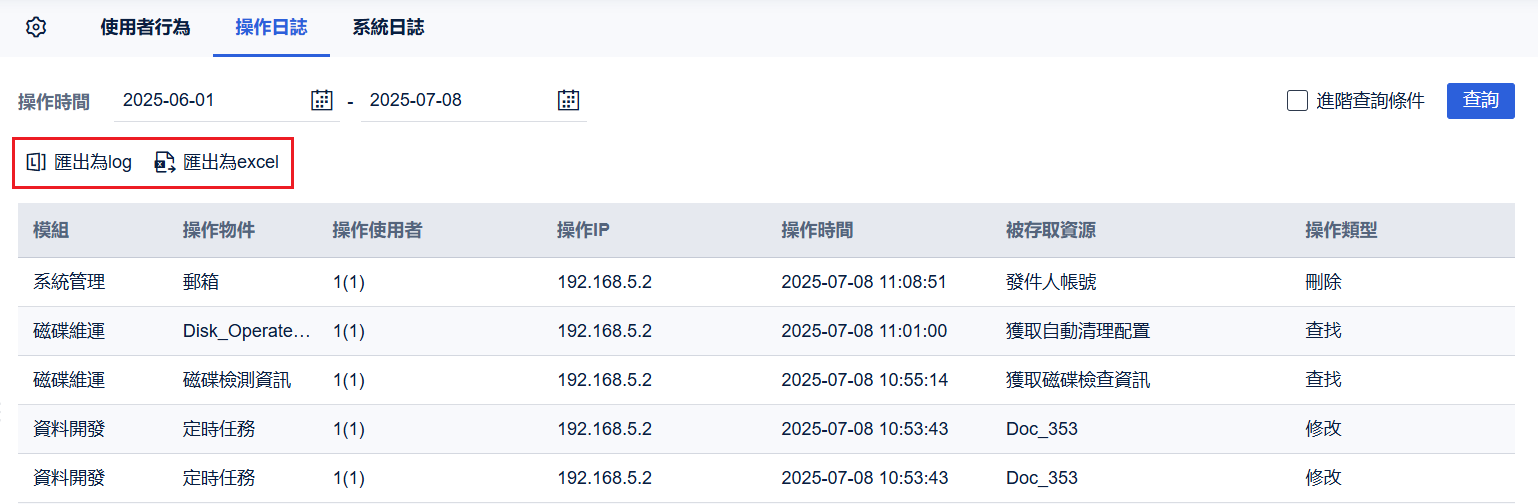Click the 匯出為log text link
This screenshot has height=504, width=1538.
pyautogui.click(x=93, y=162)
